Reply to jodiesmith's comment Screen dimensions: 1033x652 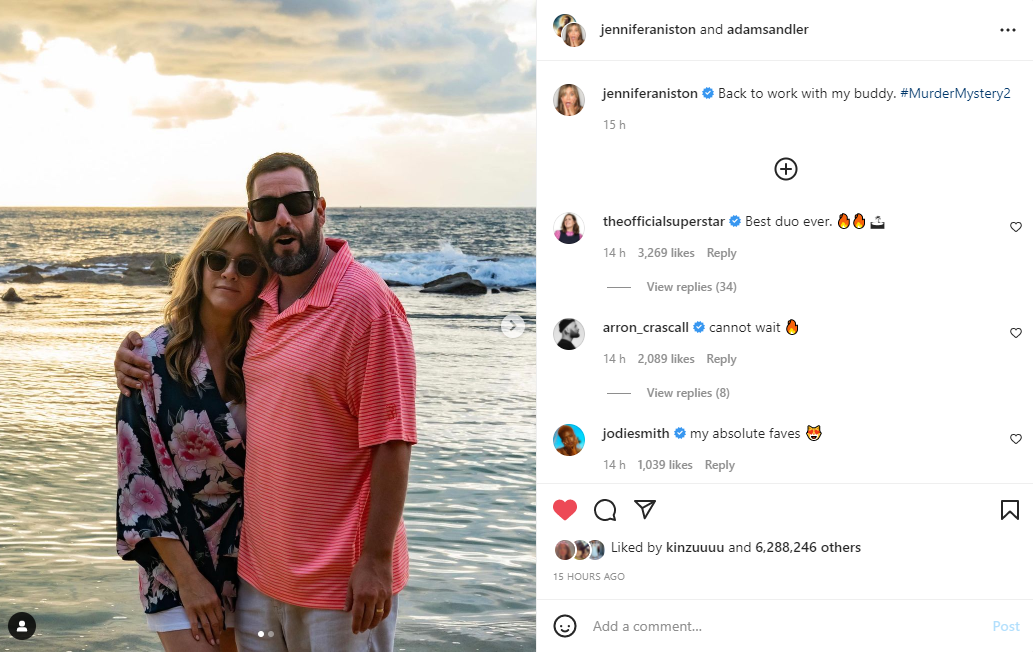(x=719, y=465)
